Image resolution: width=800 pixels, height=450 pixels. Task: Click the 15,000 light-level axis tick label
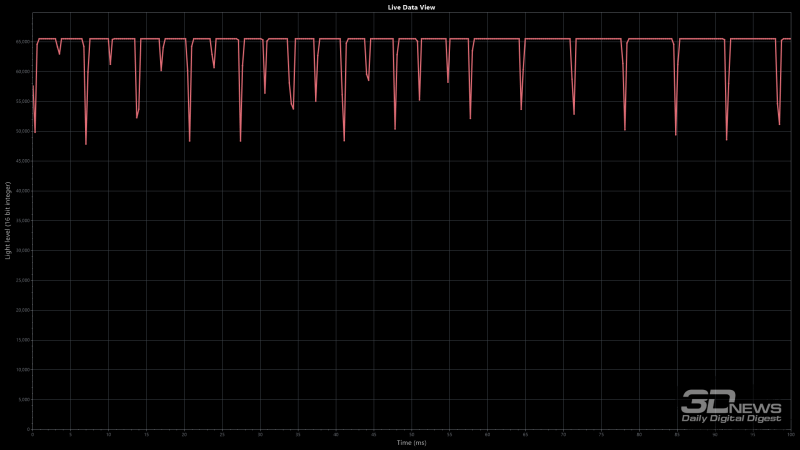tap(21, 340)
